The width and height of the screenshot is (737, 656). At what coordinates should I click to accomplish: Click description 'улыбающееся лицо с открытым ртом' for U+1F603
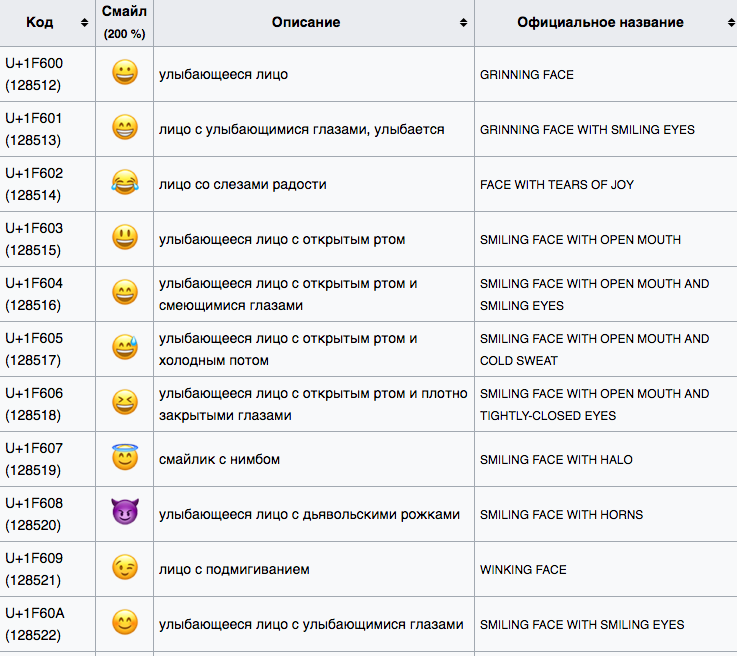(282, 240)
